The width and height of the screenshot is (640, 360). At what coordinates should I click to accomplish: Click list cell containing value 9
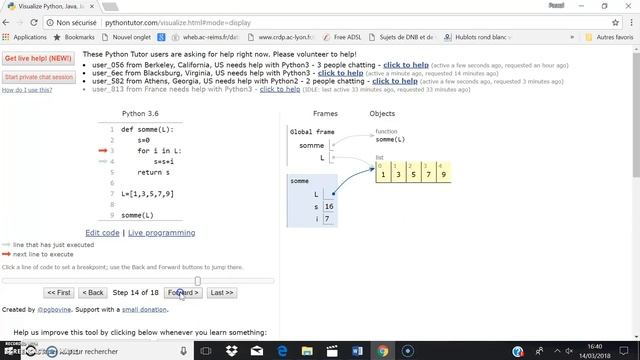point(443,172)
